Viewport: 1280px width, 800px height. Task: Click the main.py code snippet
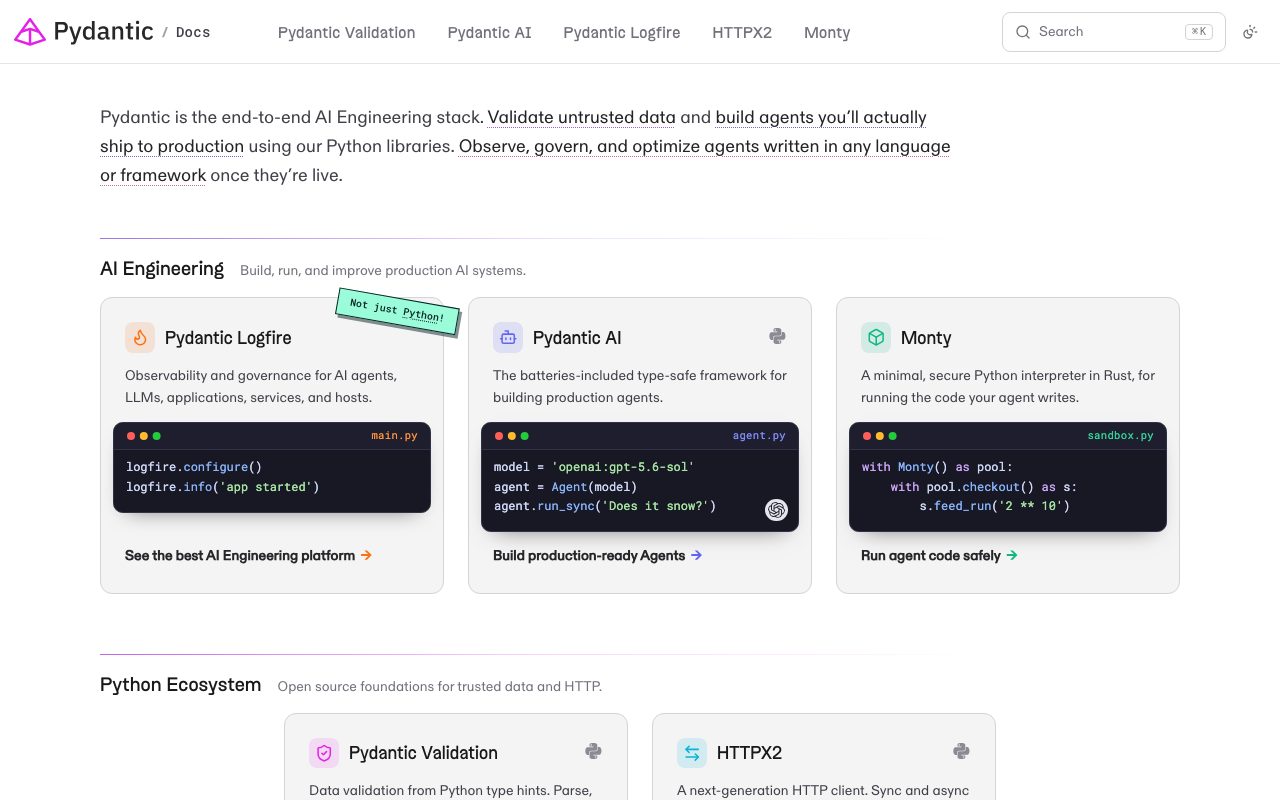(x=272, y=467)
